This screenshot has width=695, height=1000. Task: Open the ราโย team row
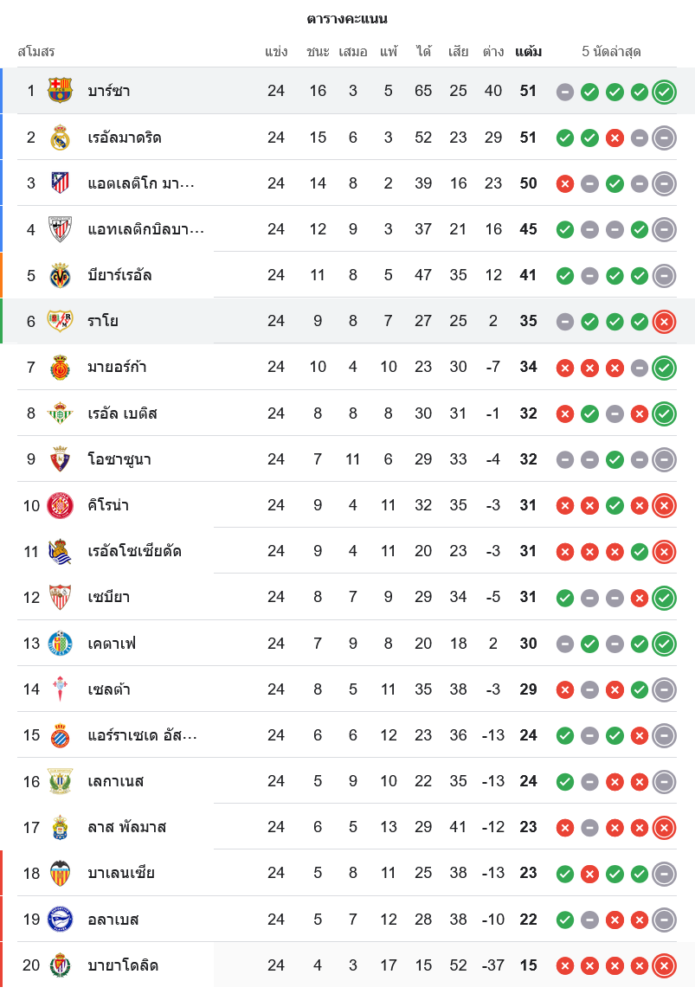[103, 321]
